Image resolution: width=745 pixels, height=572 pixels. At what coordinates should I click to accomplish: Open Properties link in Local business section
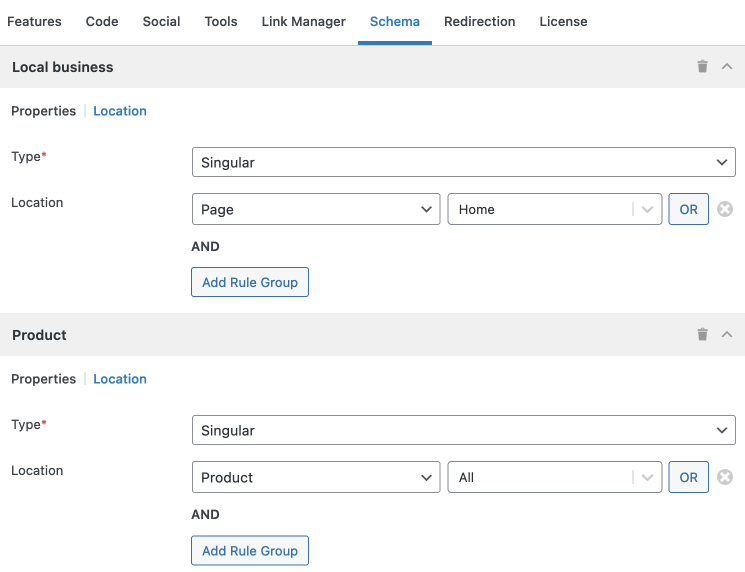[x=43, y=111]
